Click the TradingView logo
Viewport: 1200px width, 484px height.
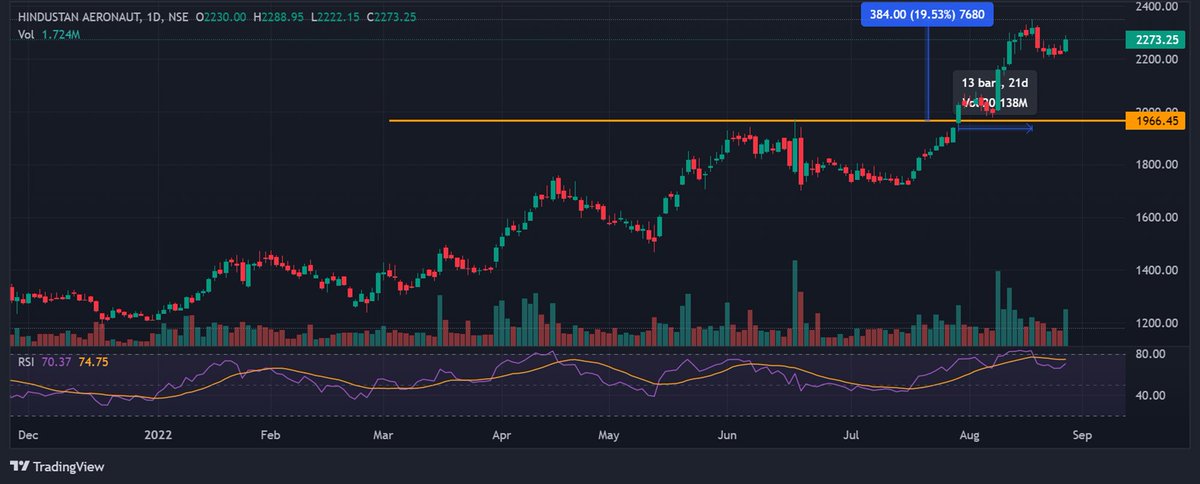(x=57, y=466)
